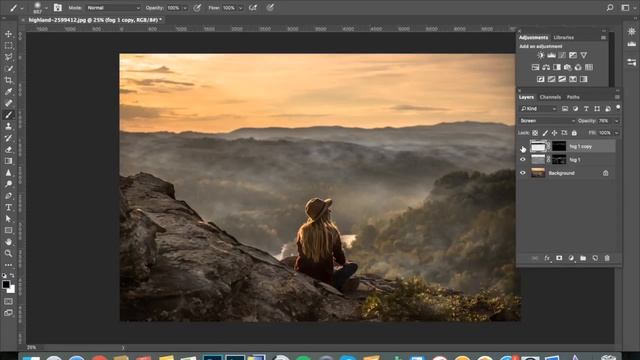Add a layer mask from Layers footer
Screen dimensions: 640x360
click(x=559, y=258)
